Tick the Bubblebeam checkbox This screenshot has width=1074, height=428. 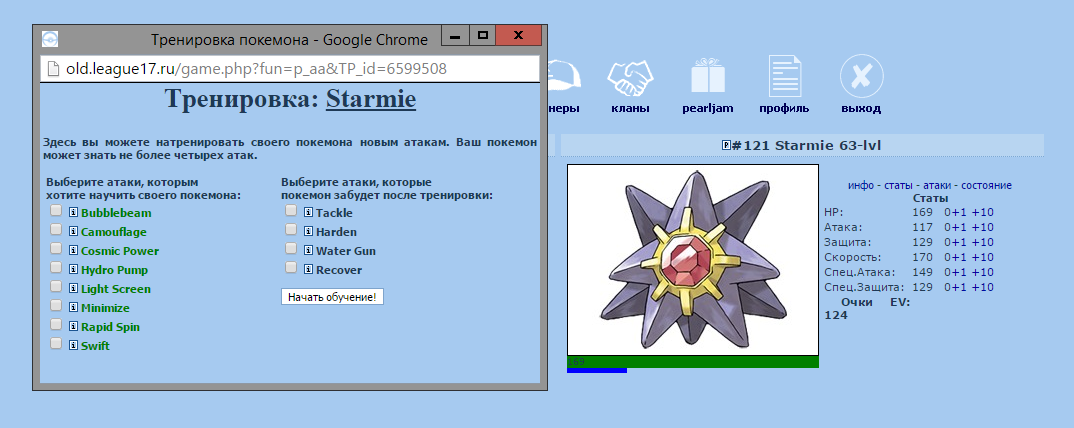tap(56, 211)
